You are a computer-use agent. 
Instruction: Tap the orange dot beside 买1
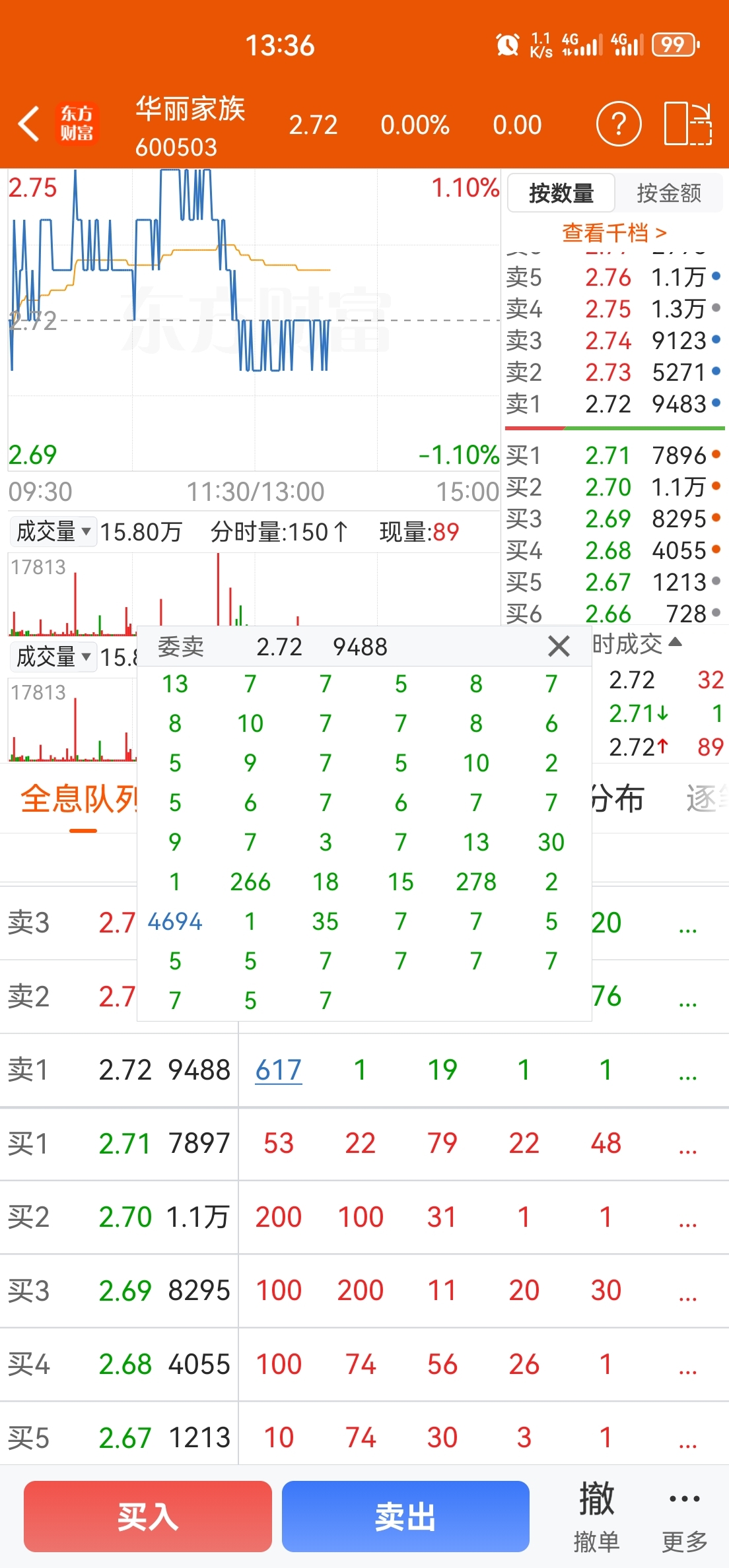pyautogui.click(x=716, y=454)
